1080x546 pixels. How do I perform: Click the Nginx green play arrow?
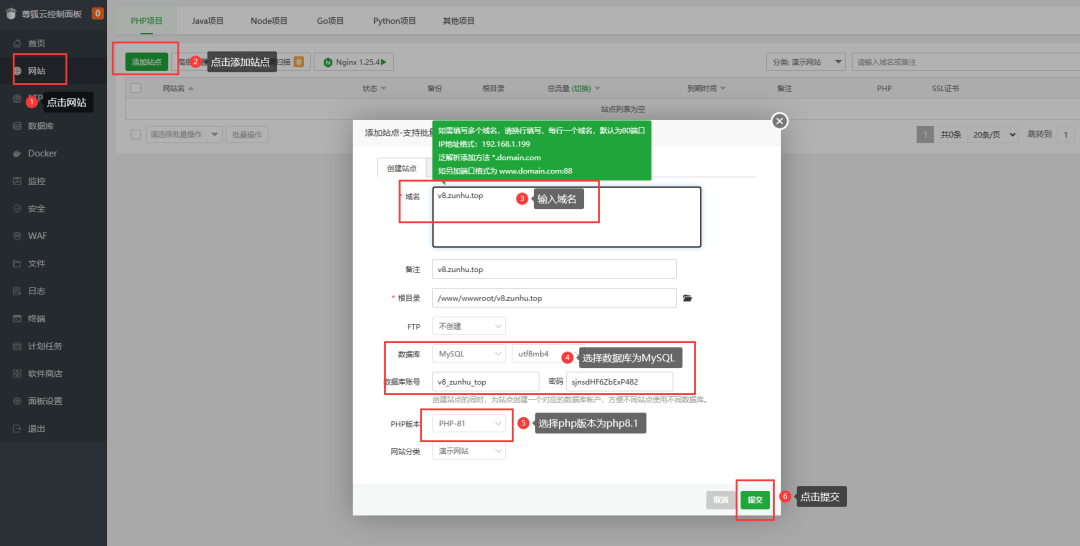click(x=384, y=62)
